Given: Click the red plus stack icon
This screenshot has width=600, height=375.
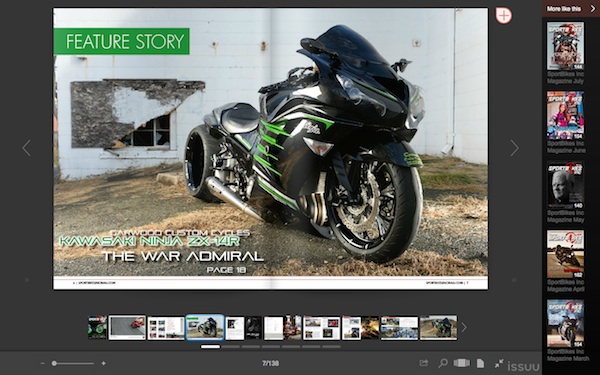Looking at the screenshot, I should [x=503, y=15].
